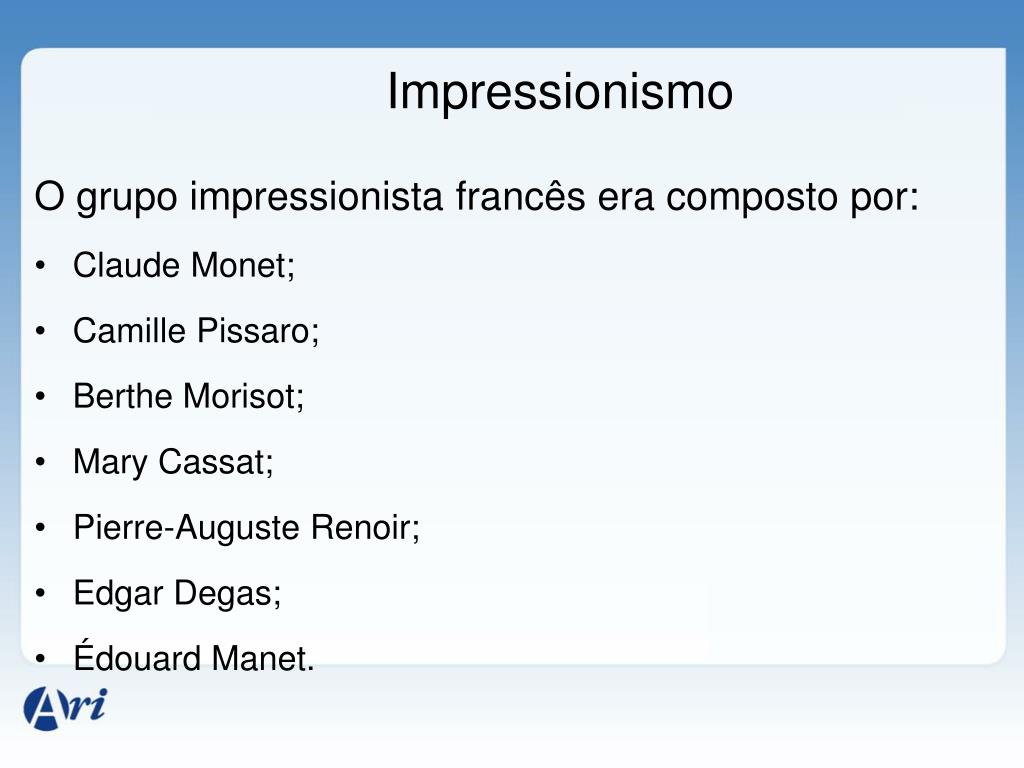Select the Berthe Morisot list item
The height and width of the screenshot is (768, 1024).
[x=188, y=396]
